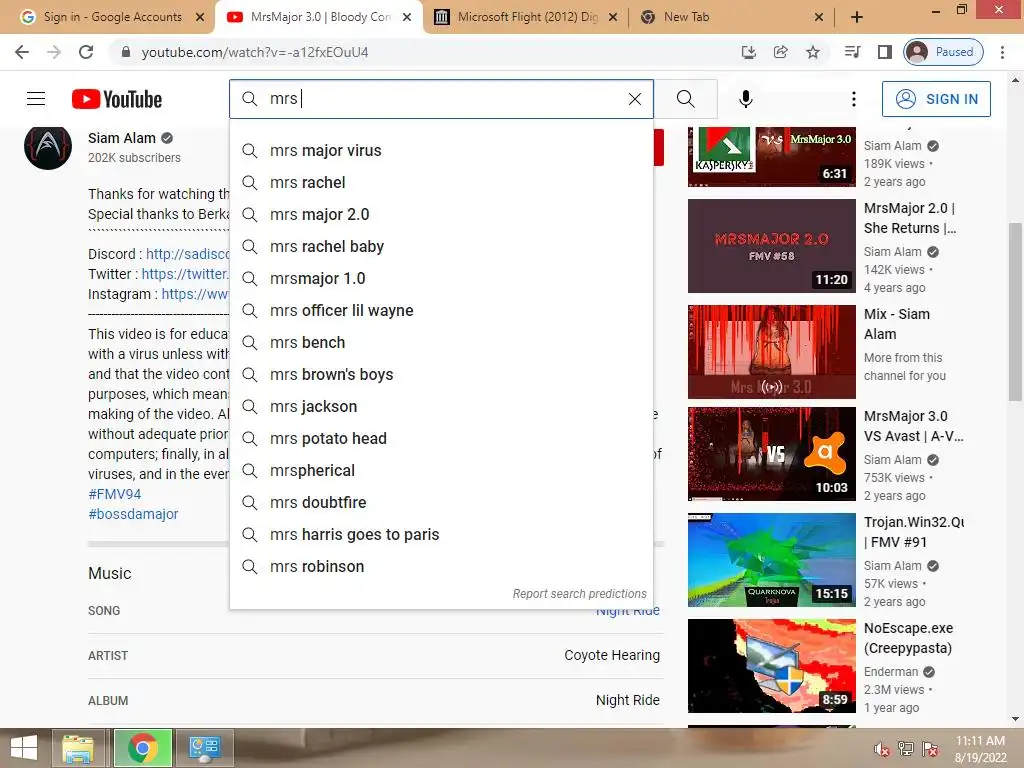The height and width of the screenshot is (768, 1024).
Task: Start voice search with the microphone icon
Action: [x=745, y=99]
